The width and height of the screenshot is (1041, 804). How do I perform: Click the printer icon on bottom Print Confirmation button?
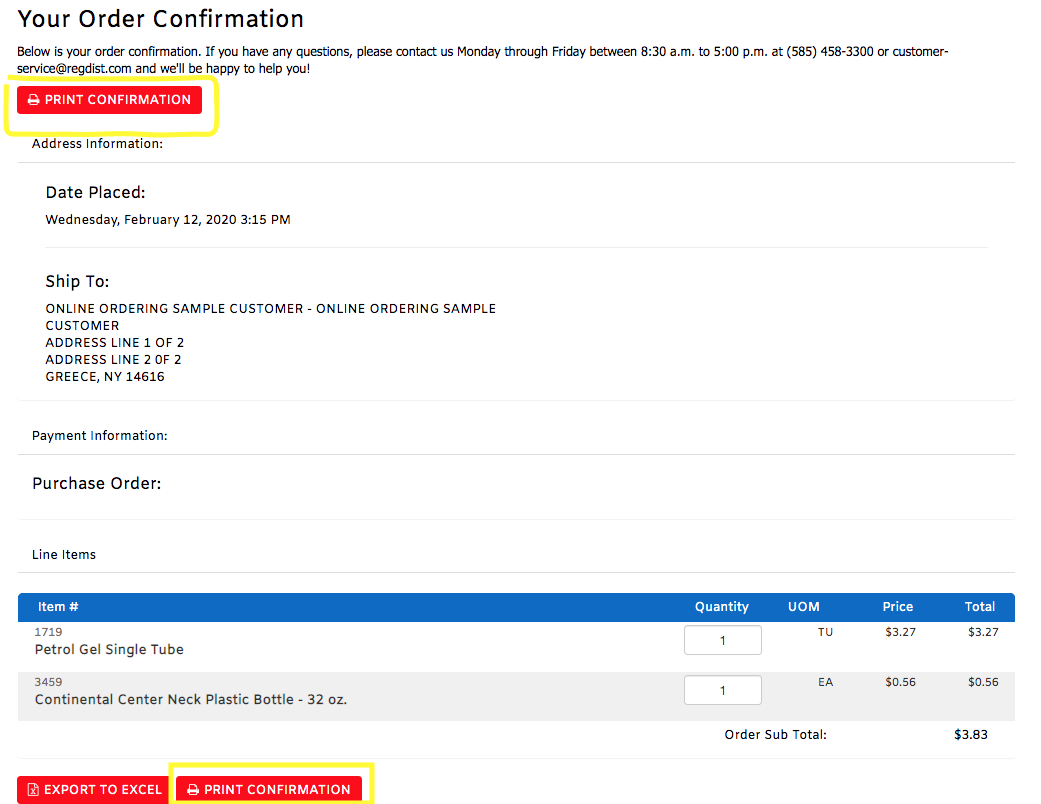[193, 789]
